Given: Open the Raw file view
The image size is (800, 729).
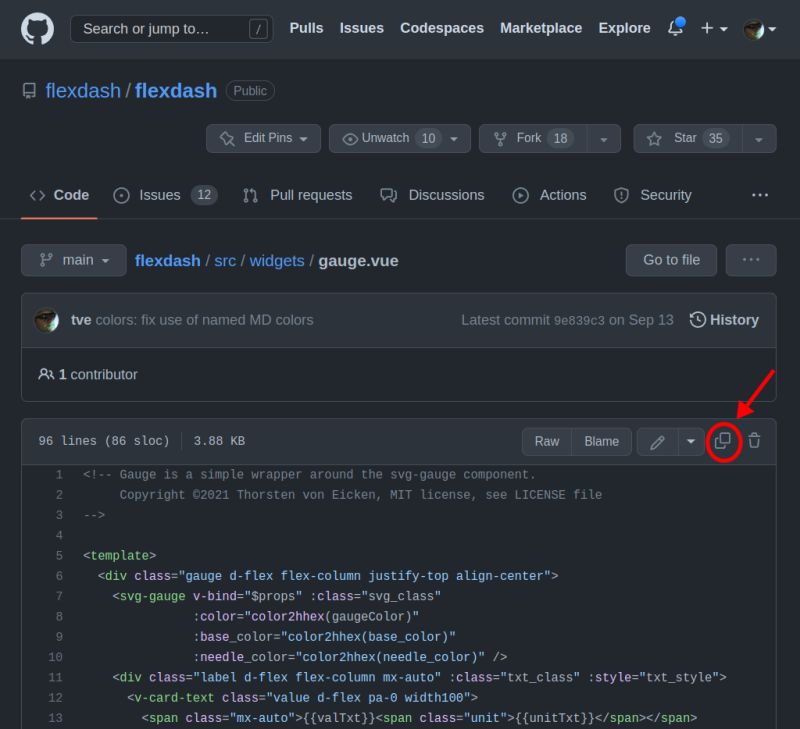Looking at the screenshot, I should [546, 441].
